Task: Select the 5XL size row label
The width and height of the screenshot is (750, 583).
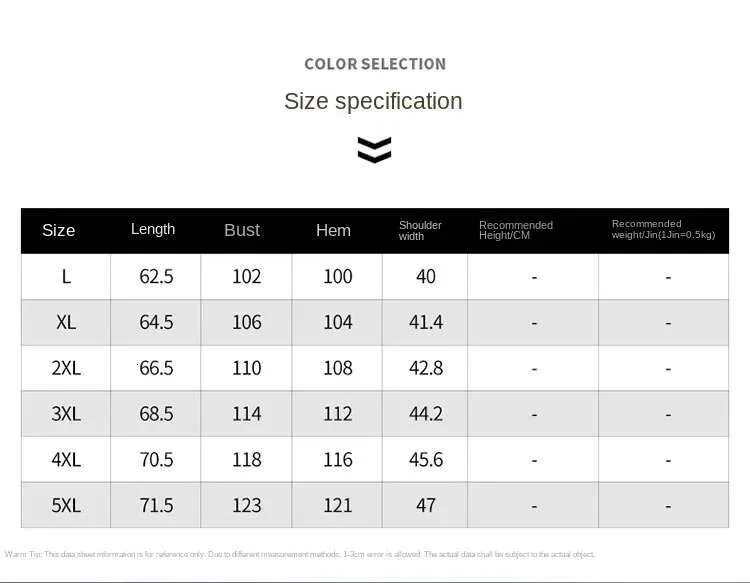Action: coord(66,506)
